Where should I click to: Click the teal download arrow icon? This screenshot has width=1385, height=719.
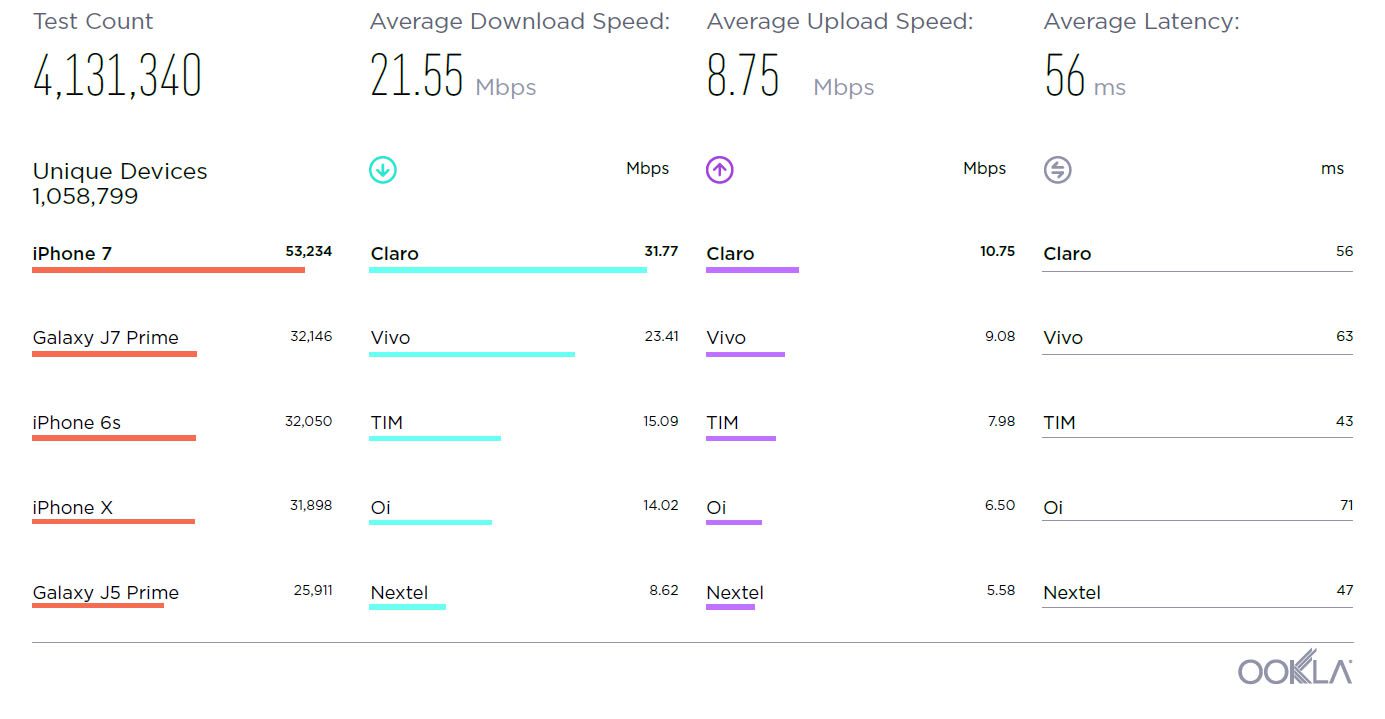(x=383, y=170)
